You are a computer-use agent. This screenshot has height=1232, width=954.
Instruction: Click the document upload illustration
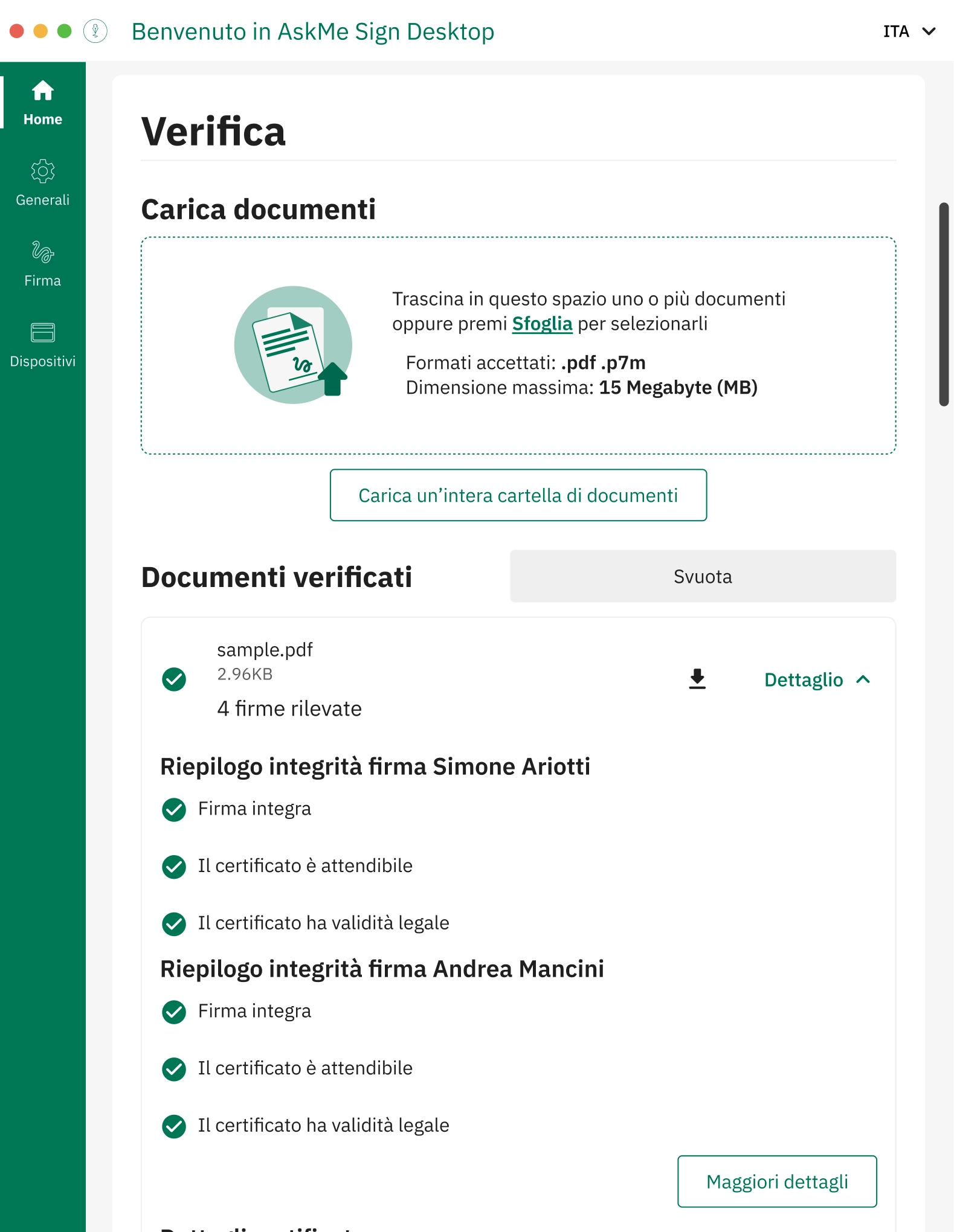coord(293,345)
